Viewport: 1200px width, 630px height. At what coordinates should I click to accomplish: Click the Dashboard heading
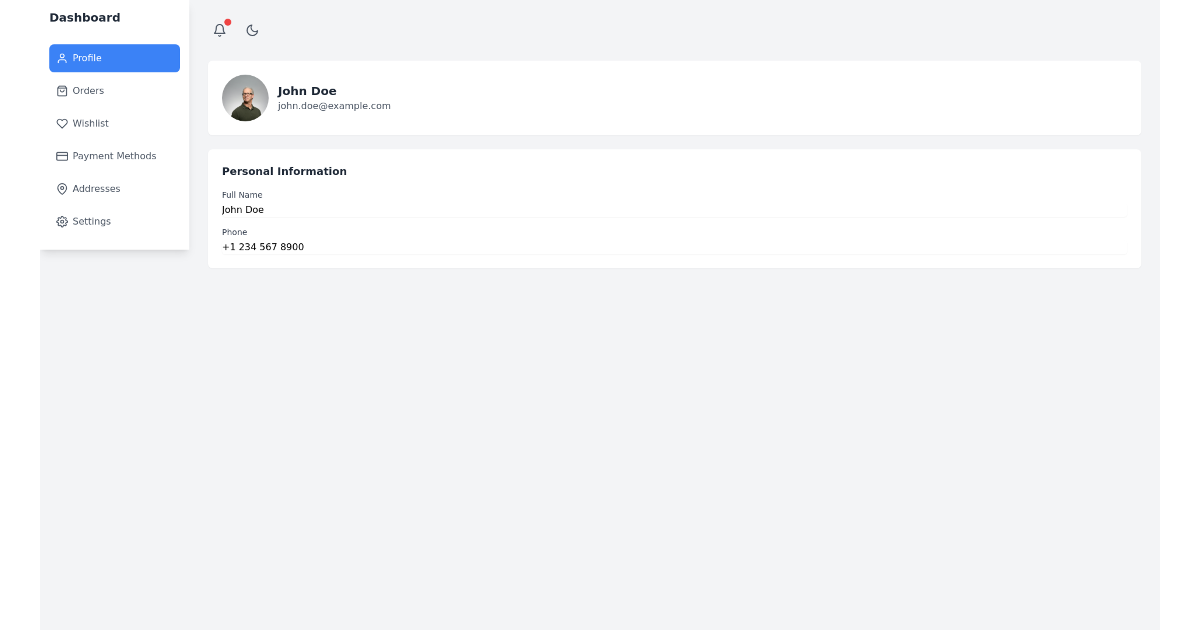[x=85, y=17]
